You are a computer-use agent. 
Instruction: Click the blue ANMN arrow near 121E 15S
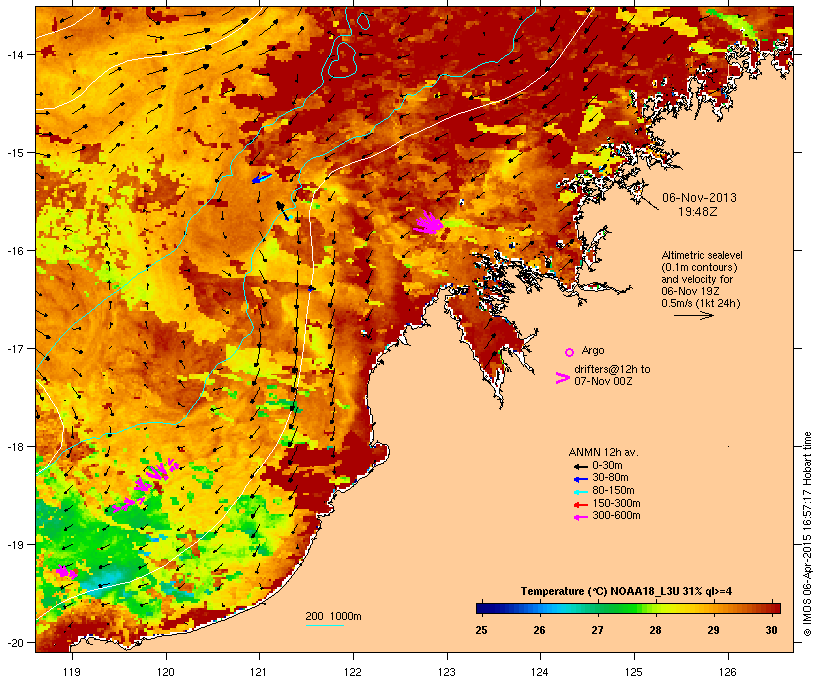coord(261,178)
